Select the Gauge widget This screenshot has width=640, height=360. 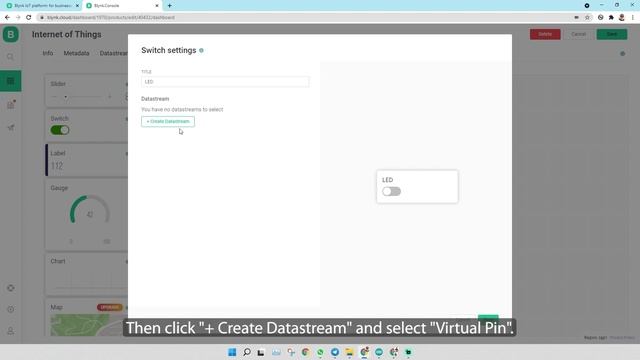click(x=87, y=215)
